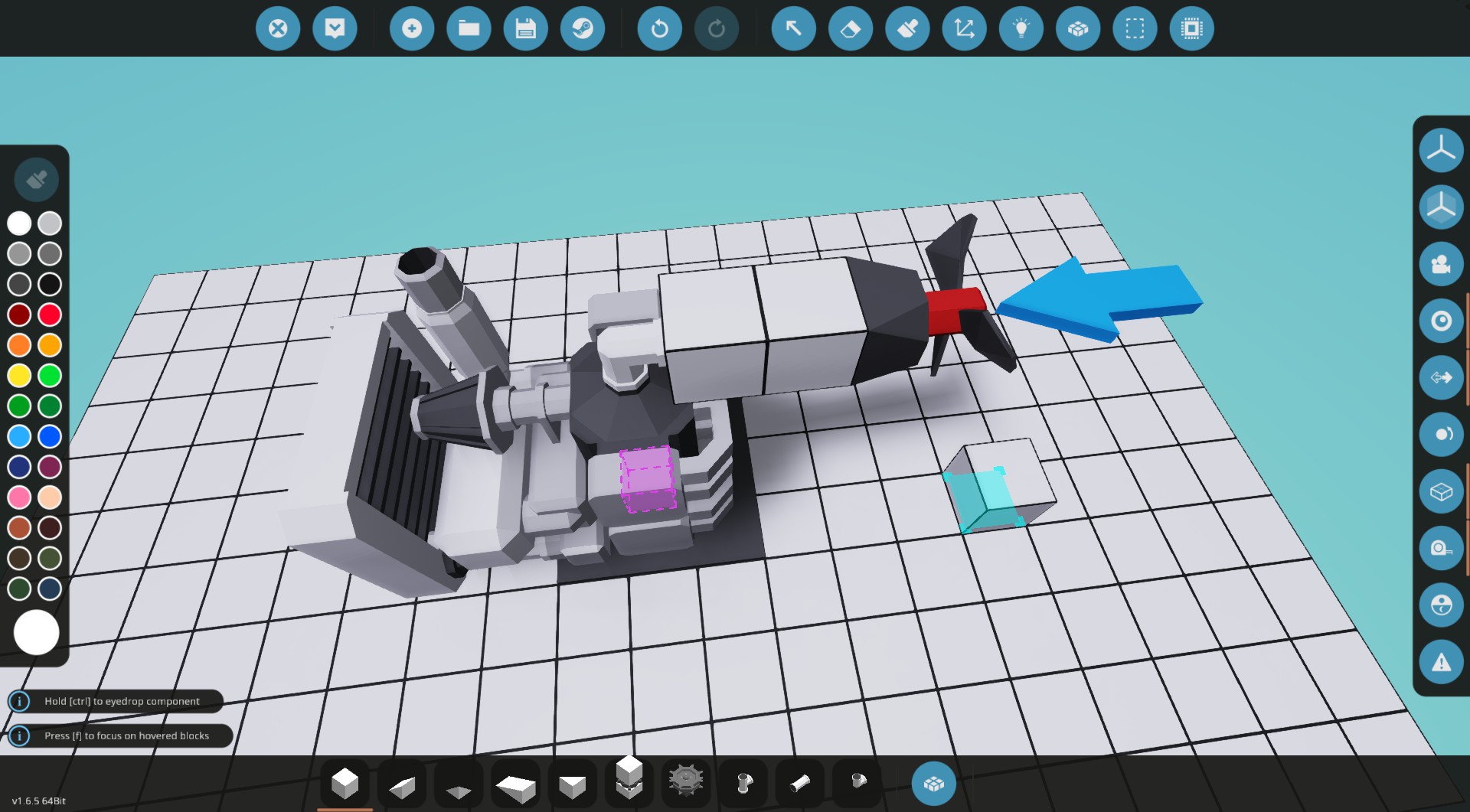Exit the builder with the X button
This screenshot has width=1470, height=812.
pyautogui.click(x=278, y=28)
